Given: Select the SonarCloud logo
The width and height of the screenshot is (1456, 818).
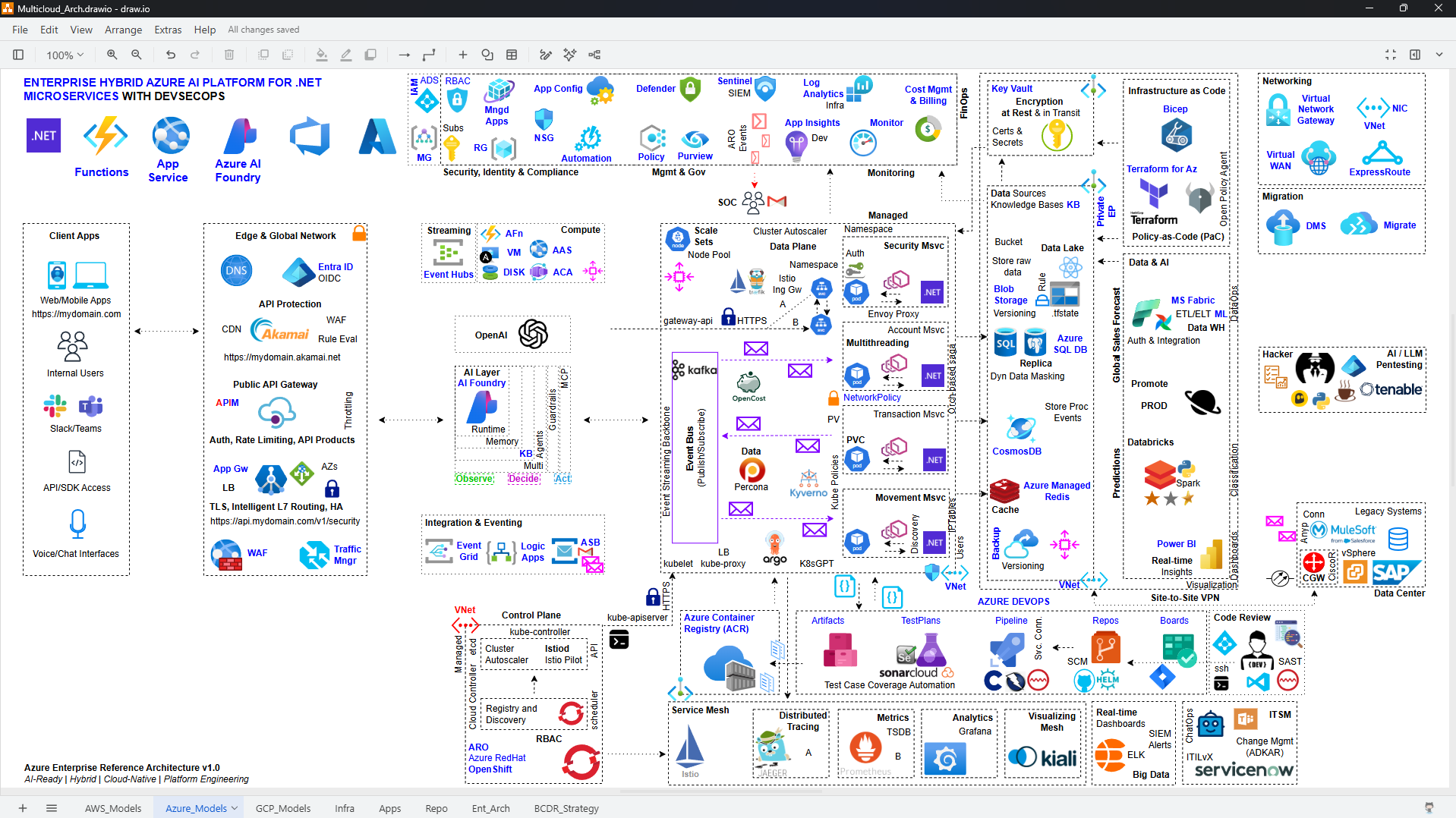Looking at the screenshot, I should click(x=916, y=673).
